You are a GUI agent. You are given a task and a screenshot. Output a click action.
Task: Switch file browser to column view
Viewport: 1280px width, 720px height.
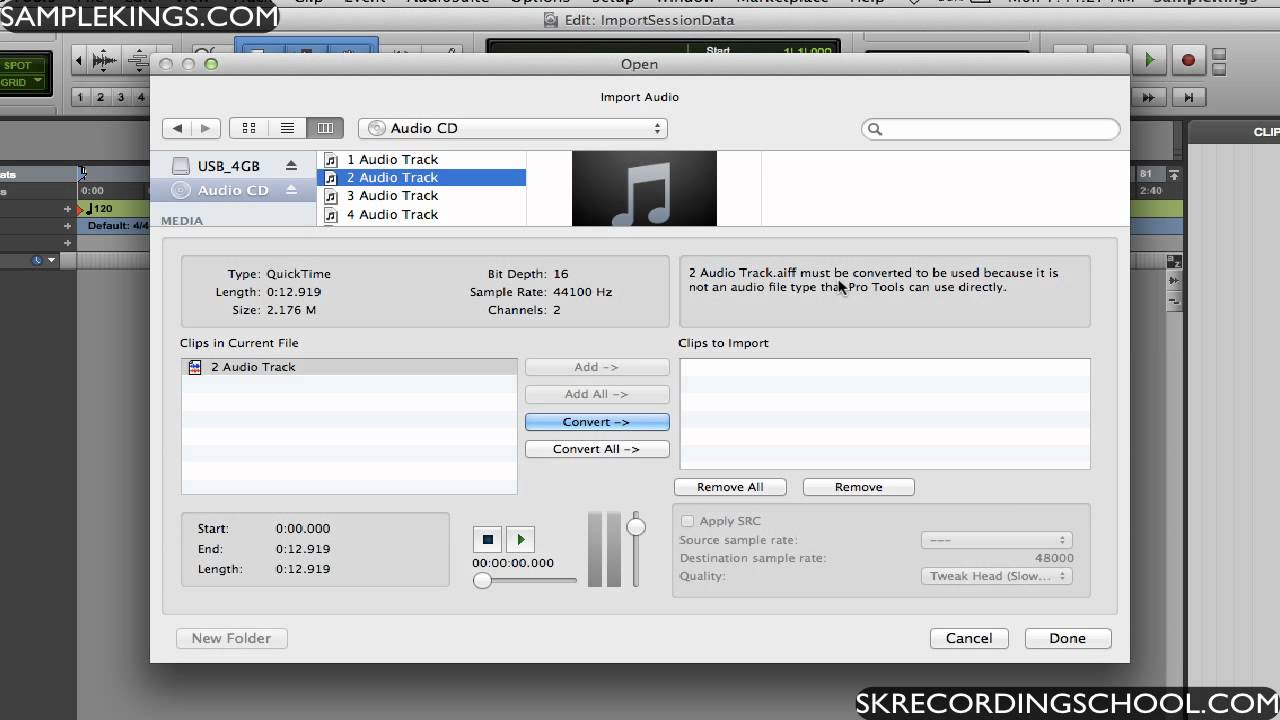(325, 128)
